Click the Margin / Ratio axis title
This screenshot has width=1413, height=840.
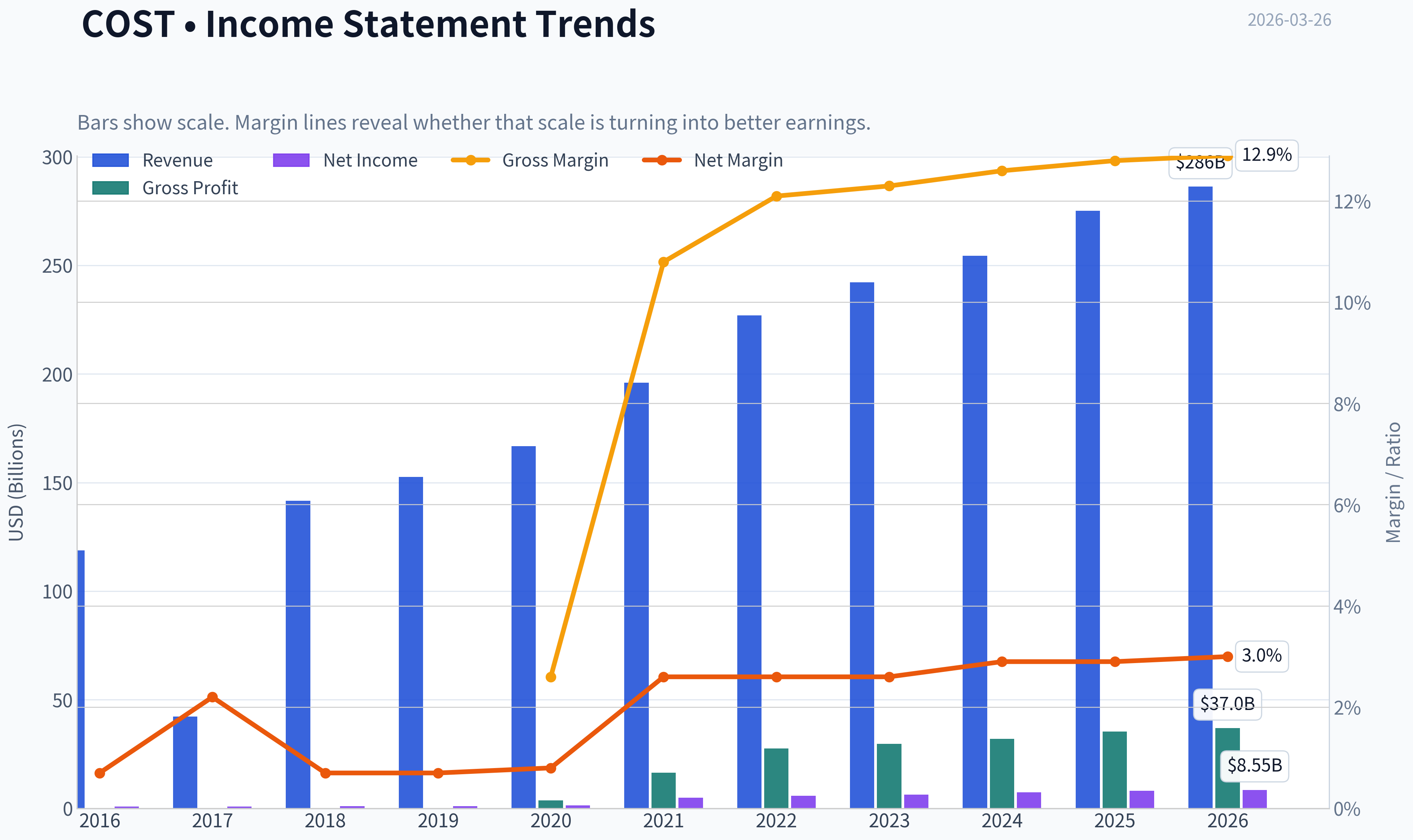[x=1393, y=482]
